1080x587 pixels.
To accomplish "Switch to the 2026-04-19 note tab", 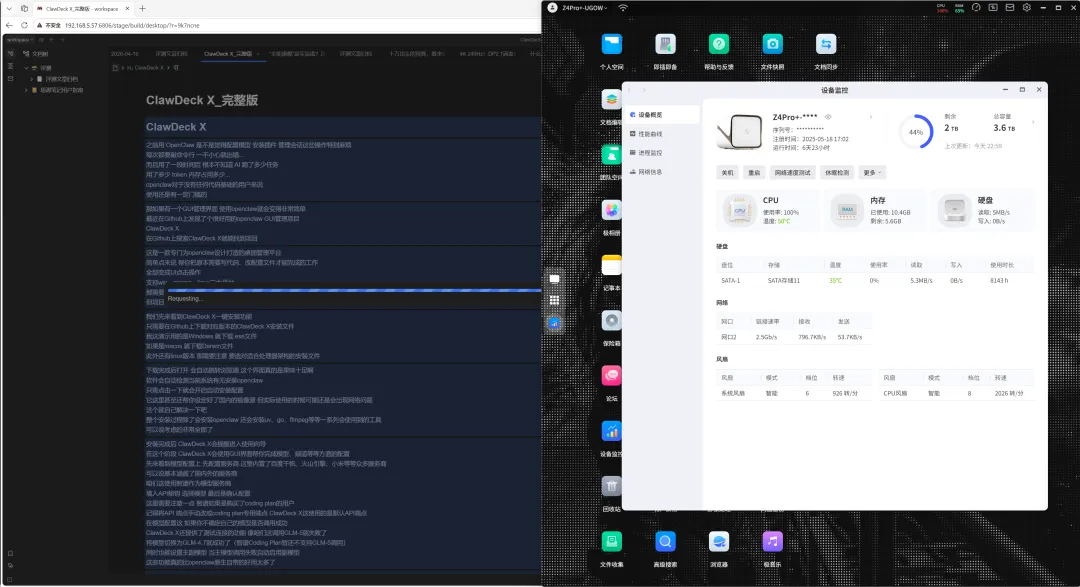I will click(x=125, y=54).
